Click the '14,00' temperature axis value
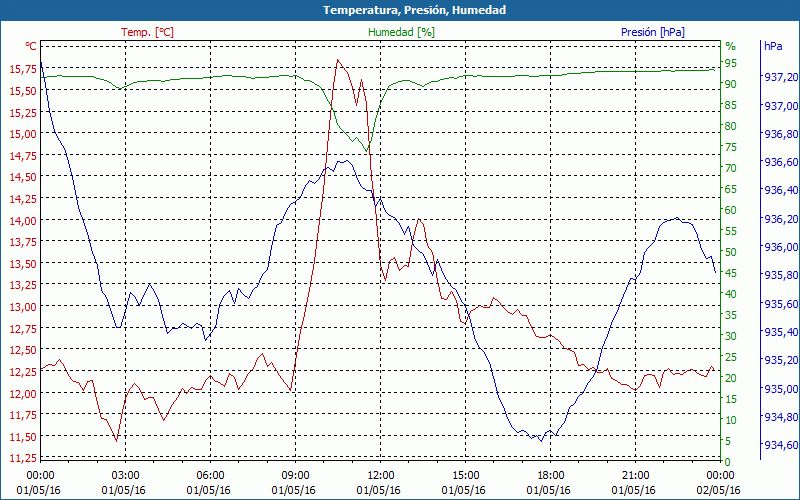 pos(23,220)
